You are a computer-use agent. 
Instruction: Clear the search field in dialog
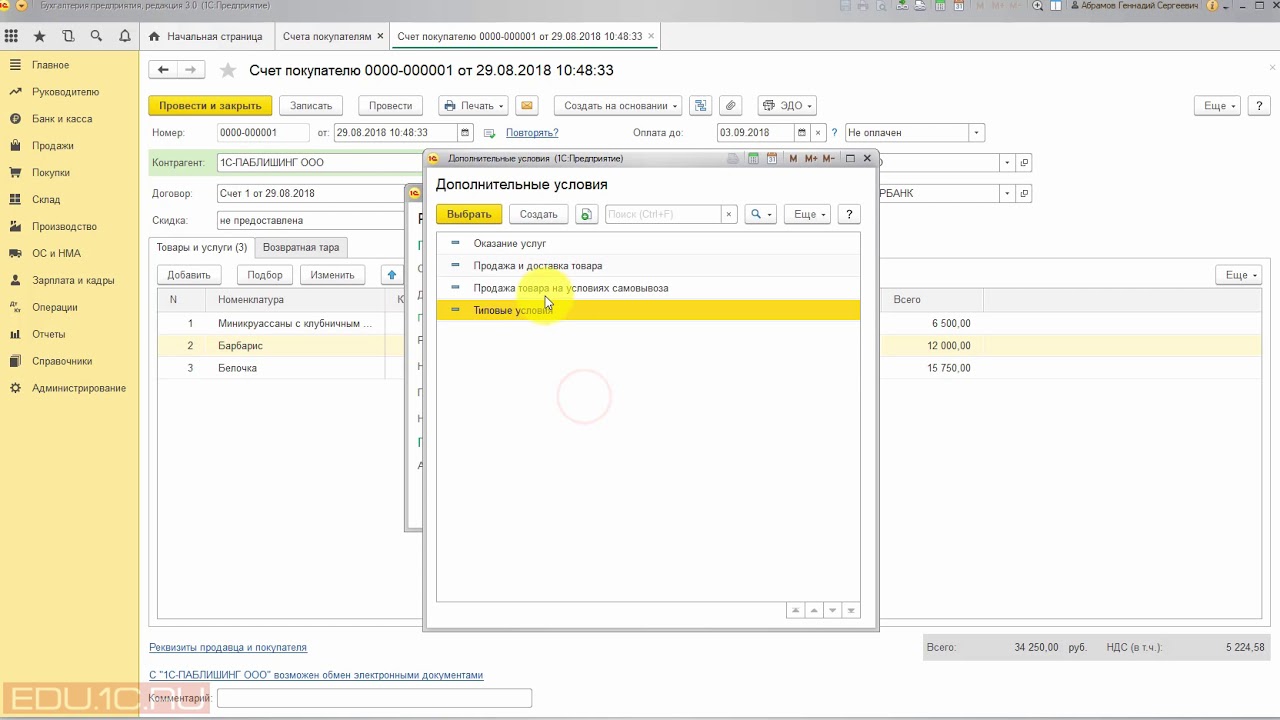(729, 214)
